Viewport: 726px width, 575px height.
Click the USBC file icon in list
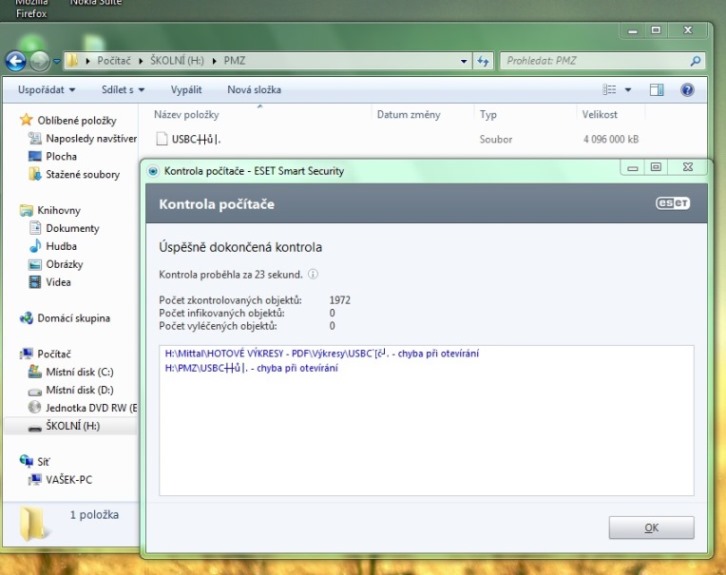(x=162, y=139)
